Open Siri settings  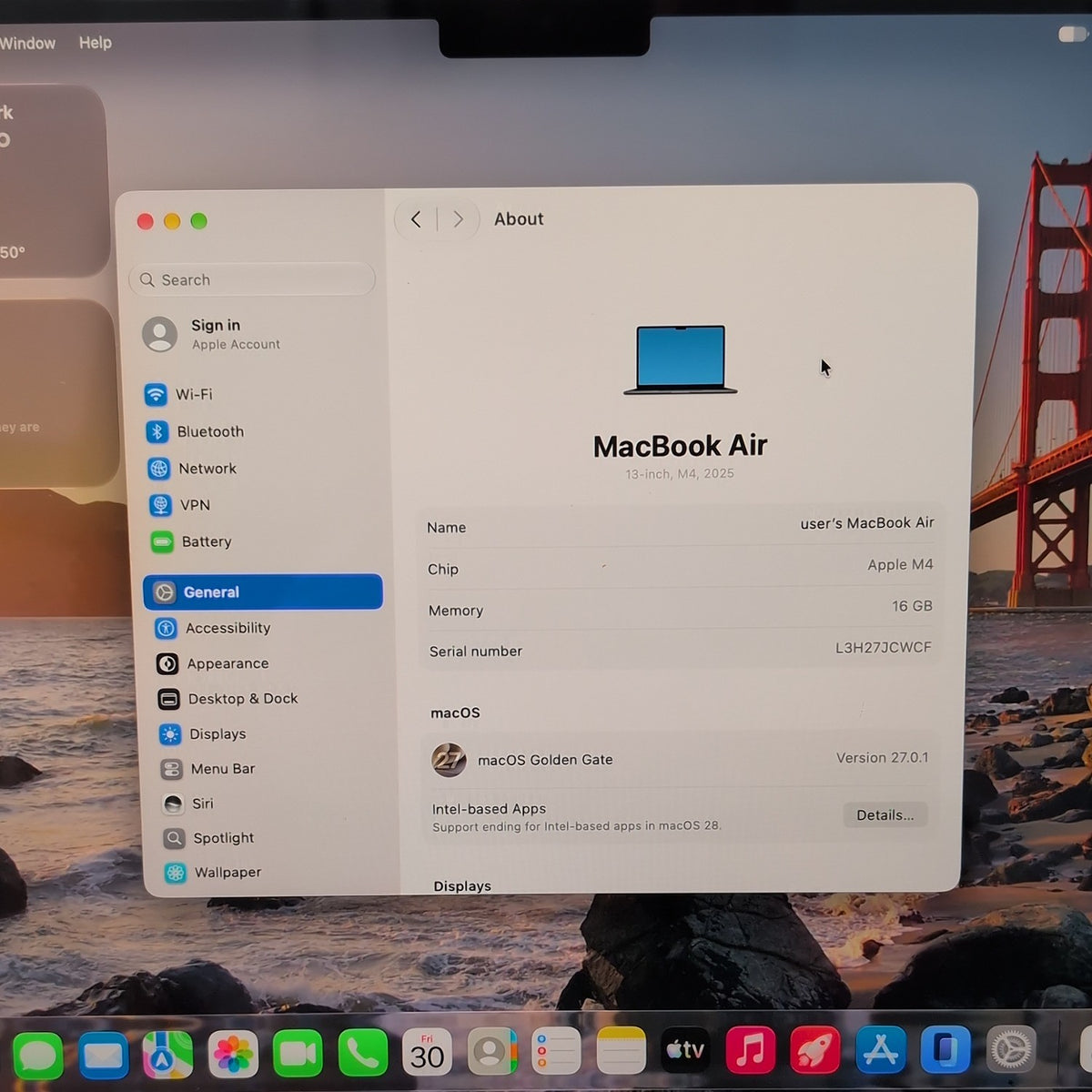187,804
